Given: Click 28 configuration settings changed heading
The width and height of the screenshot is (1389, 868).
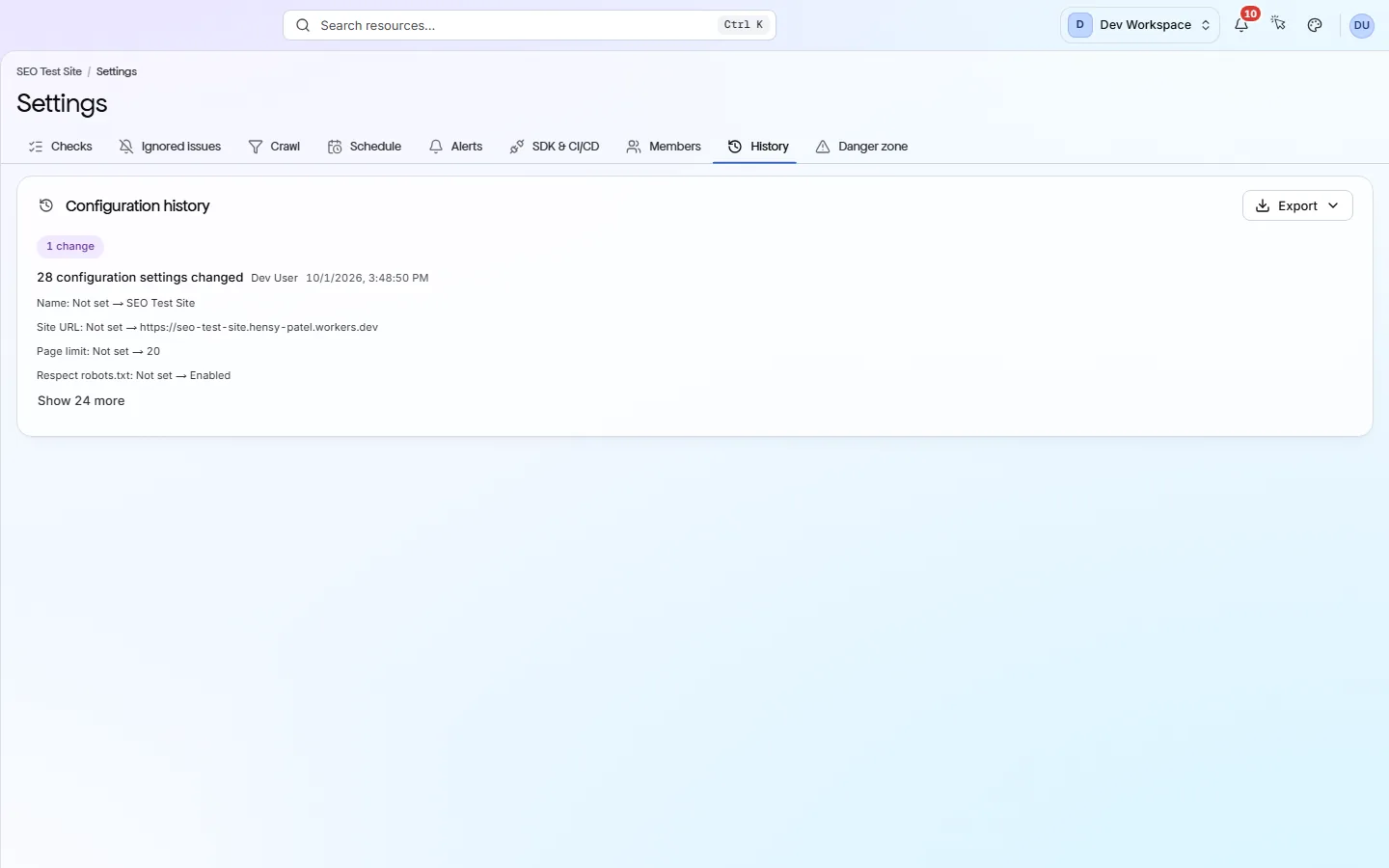Looking at the screenshot, I should point(140,278).
